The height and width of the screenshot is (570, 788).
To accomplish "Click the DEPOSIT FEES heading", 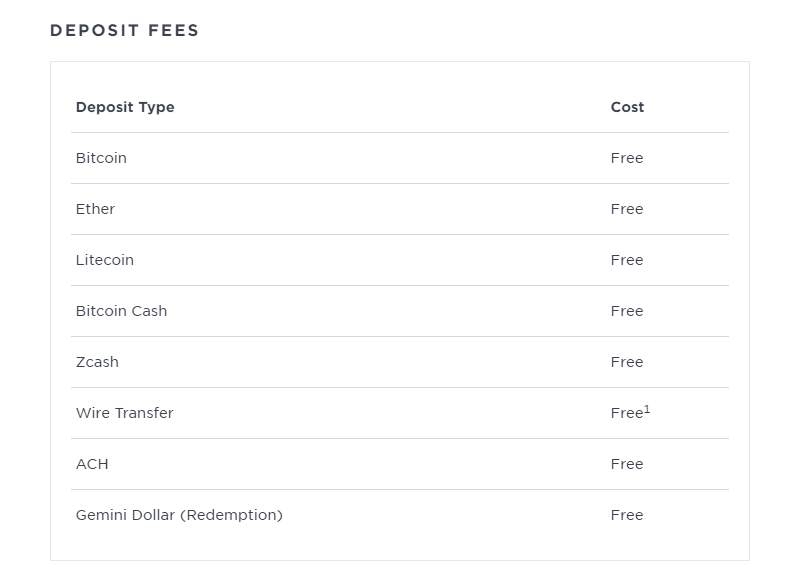I will tap(125, 30).
